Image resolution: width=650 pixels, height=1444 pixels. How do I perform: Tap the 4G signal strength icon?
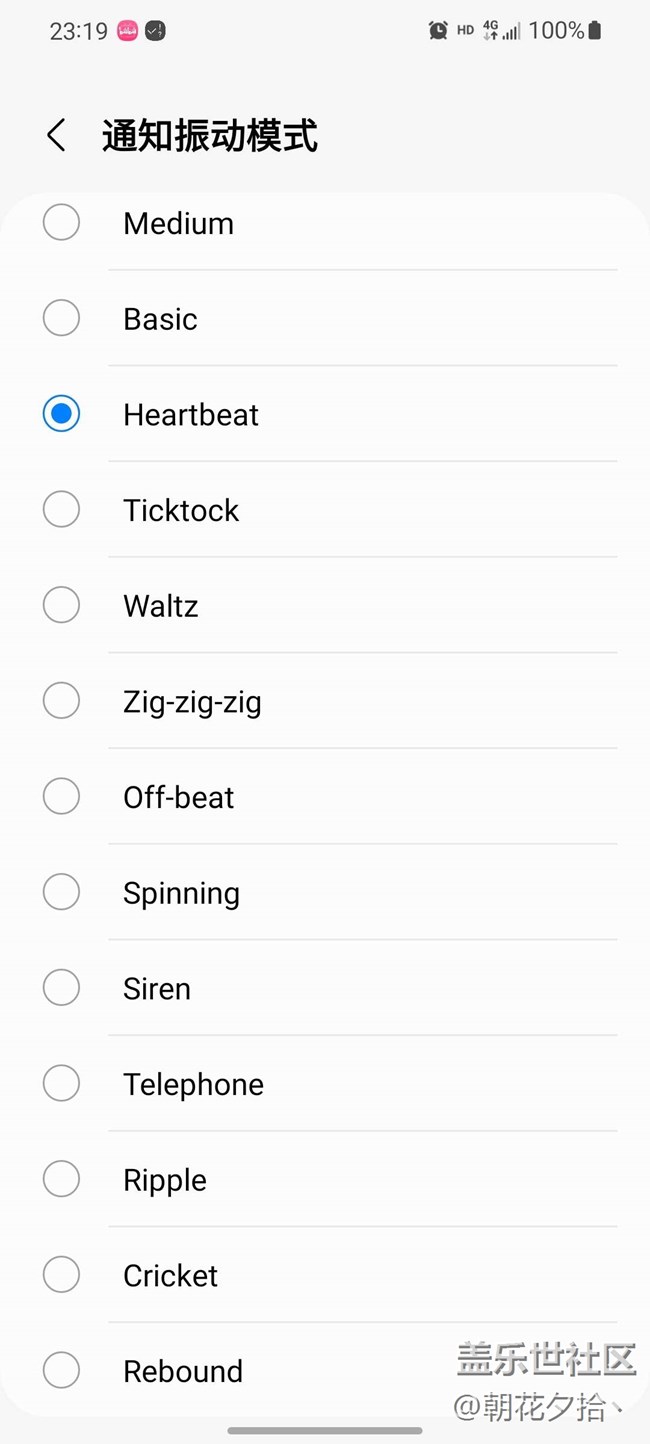(x=501, y=31)
